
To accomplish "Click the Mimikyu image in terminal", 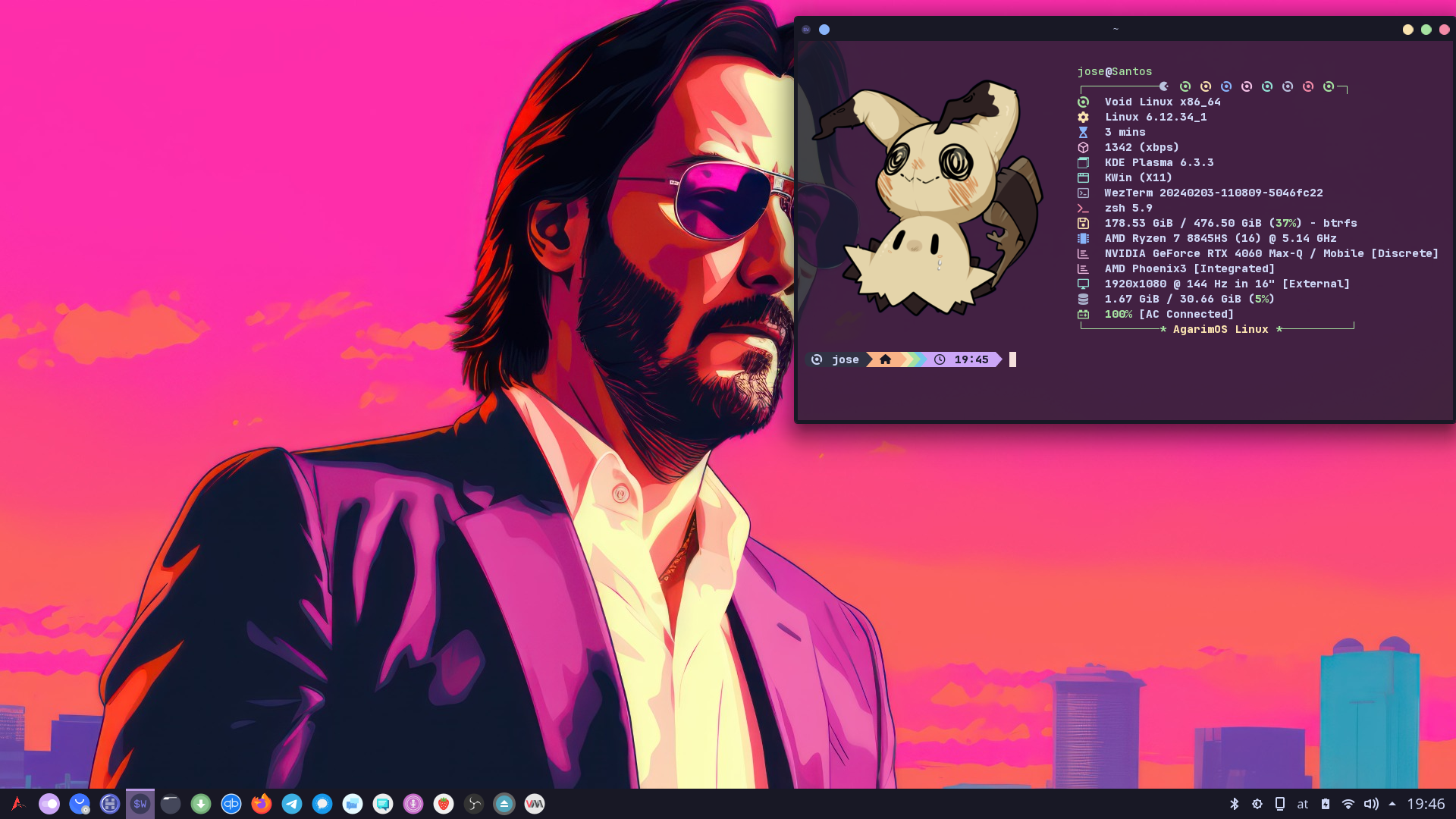I will click(x=927, y=199).
